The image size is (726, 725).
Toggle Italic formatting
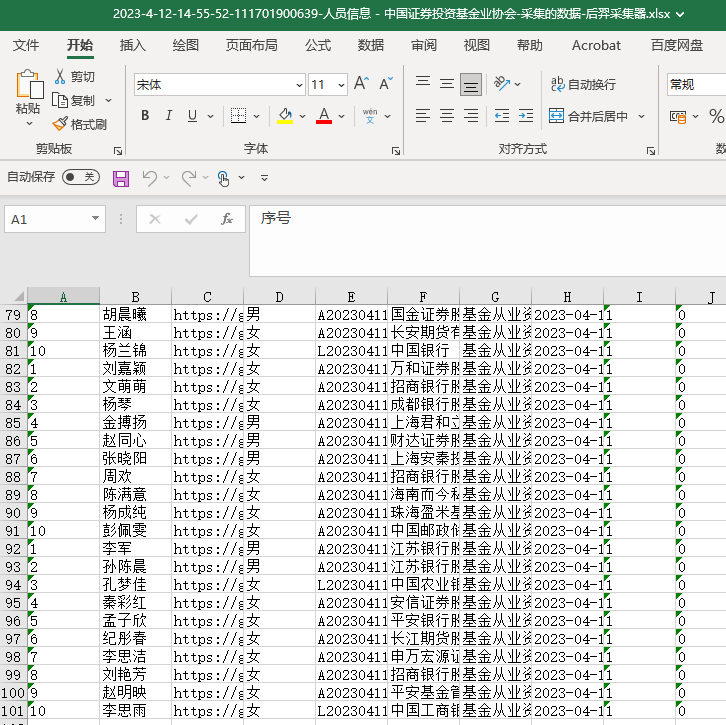pyautogui.click(x=169, y=116)
